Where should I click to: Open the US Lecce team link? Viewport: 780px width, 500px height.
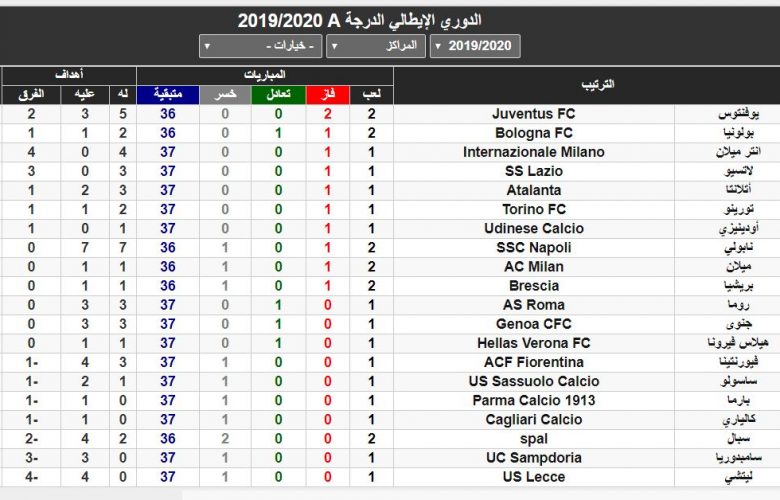(534, 477)
